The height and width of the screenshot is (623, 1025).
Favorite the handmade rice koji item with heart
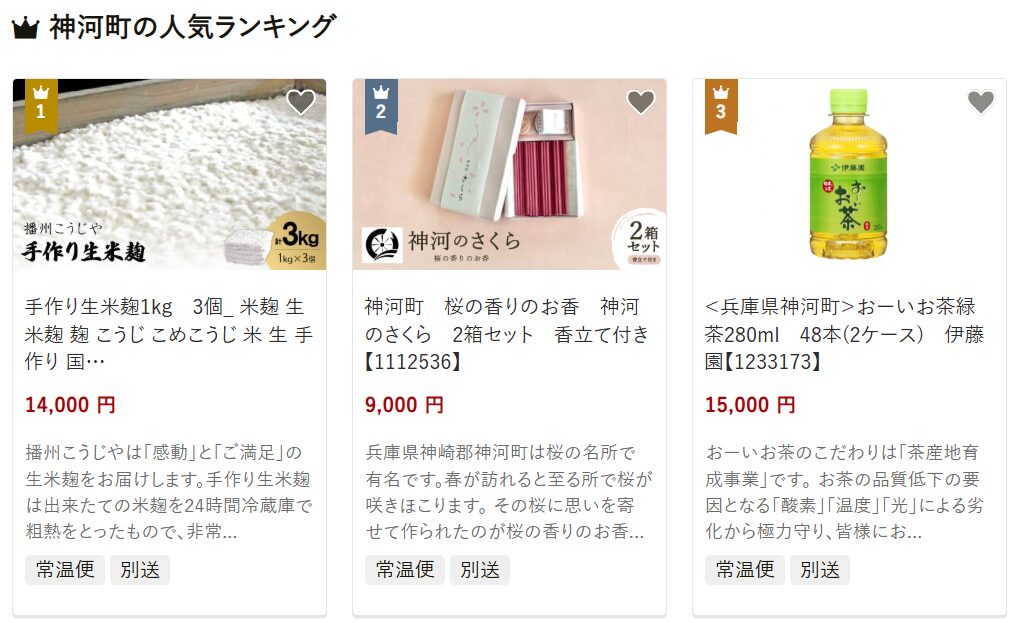click(301, 102)
